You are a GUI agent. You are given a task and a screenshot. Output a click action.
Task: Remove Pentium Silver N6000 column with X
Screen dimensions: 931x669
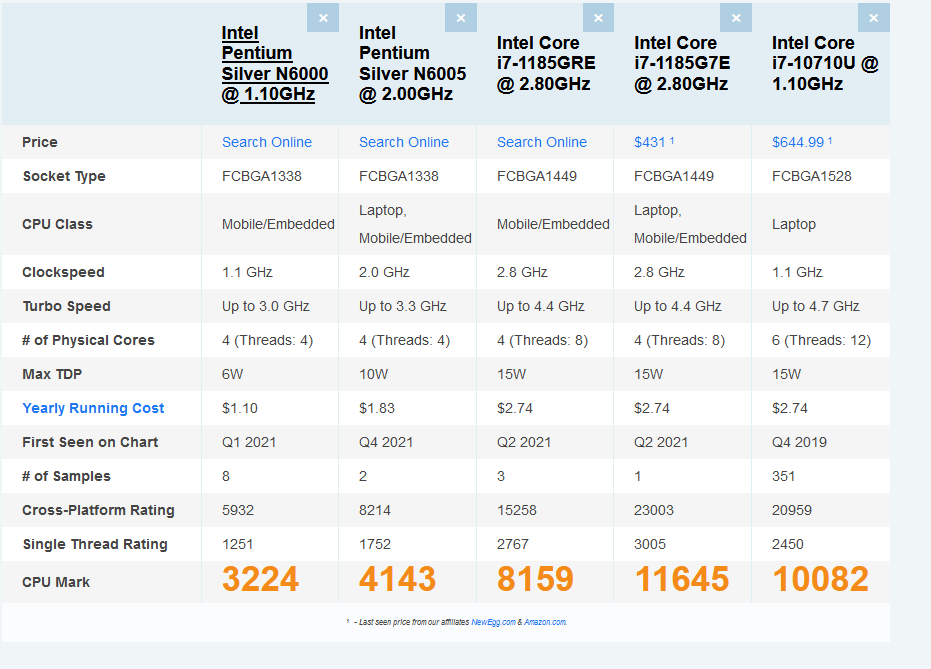click(x=323, y=18)
